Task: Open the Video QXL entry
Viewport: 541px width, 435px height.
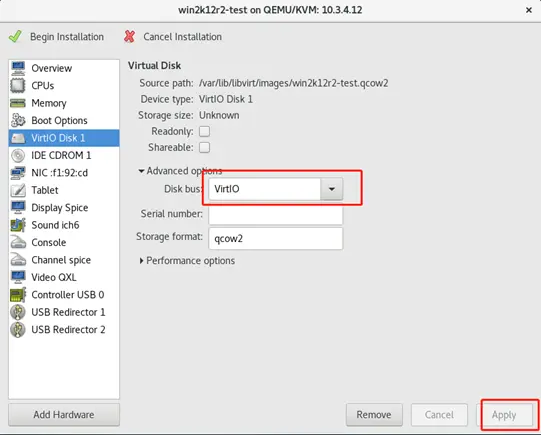Action: point(64,277)
